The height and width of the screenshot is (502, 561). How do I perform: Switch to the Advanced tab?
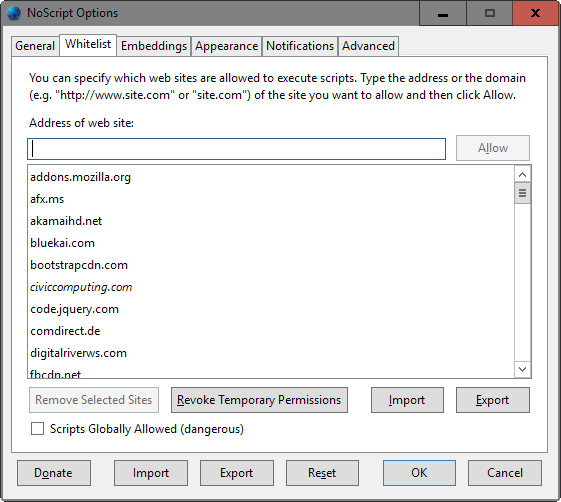pyautogui.click(x=368, y=46)
